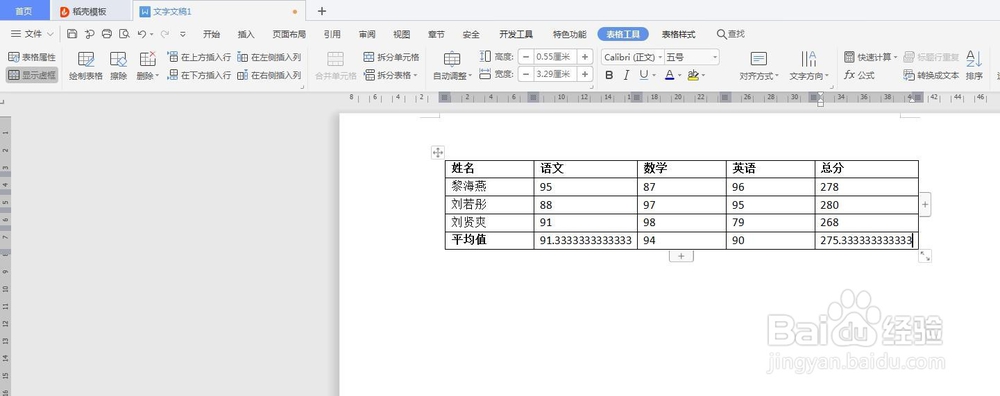Open the 五号 font size dropdown
The width and height of the screenshot is (1000, 396).
715,57
